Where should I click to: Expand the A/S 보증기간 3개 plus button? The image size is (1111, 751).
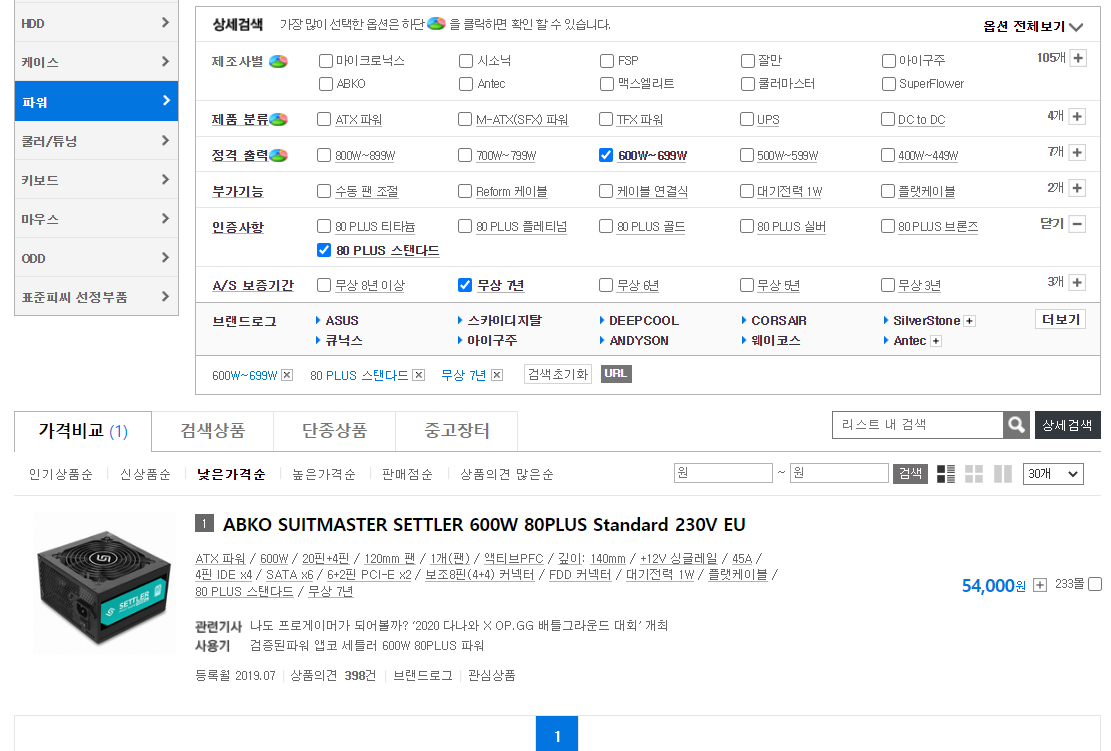[x=1077, y=282]
